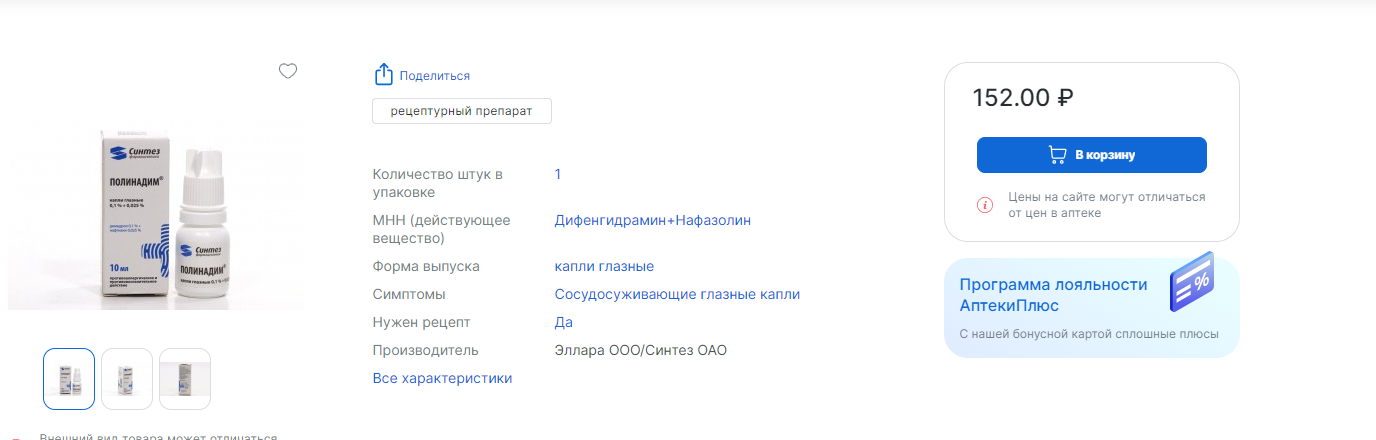Viewport: 1376px width, 440px height.
Task: Click quantity value 1 link
Action: pos(558,174)
